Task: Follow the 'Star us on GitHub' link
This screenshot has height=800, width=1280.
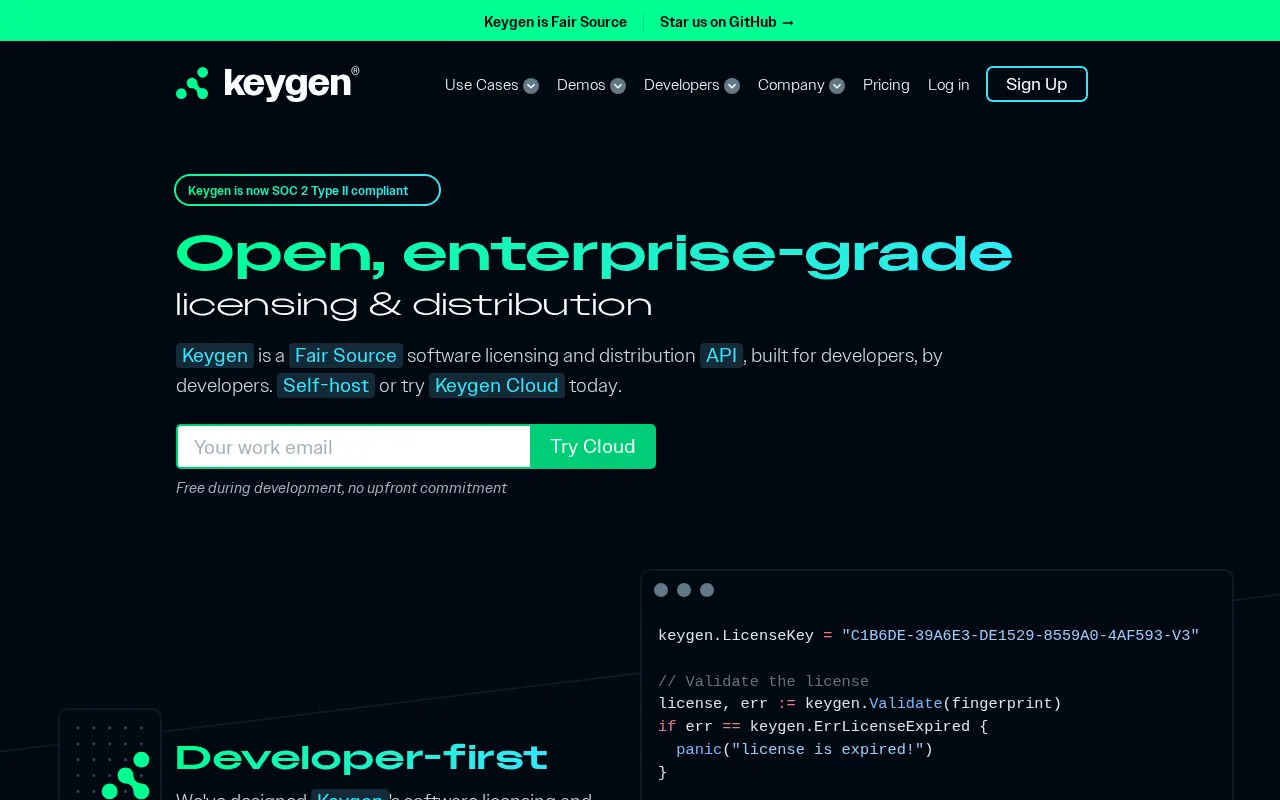Action: click(x=727, y=22)
